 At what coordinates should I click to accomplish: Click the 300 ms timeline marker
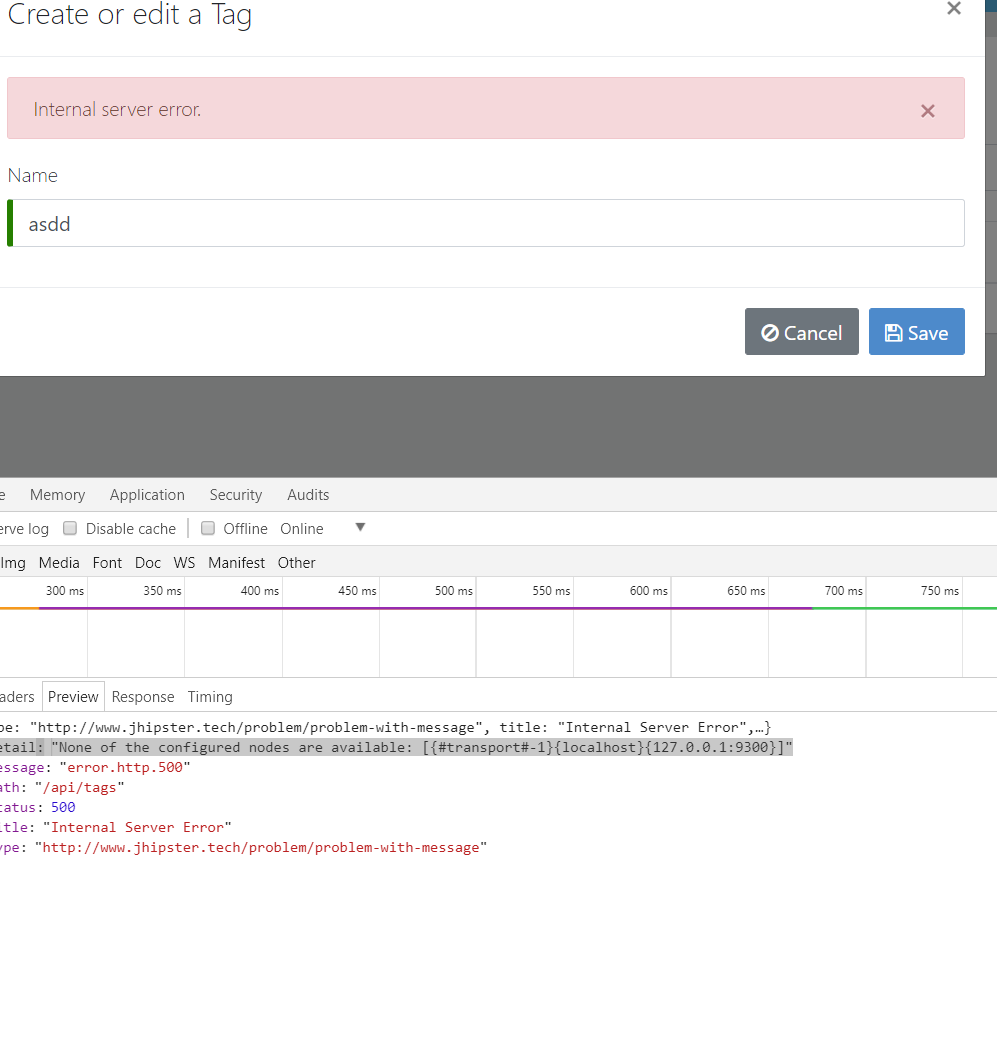click(65, 590)
